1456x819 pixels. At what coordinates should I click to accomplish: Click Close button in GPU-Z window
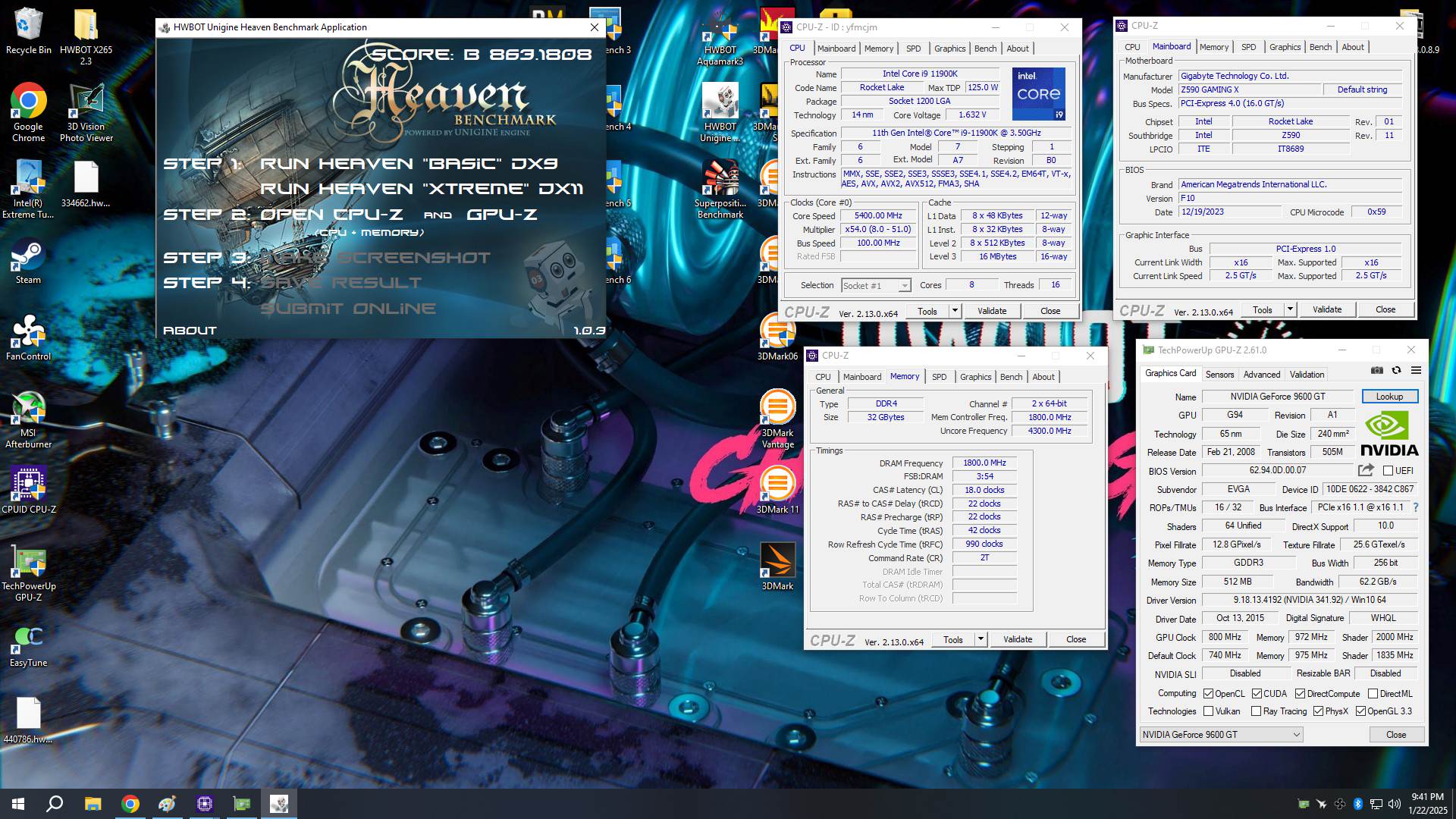coord(1396,735)
